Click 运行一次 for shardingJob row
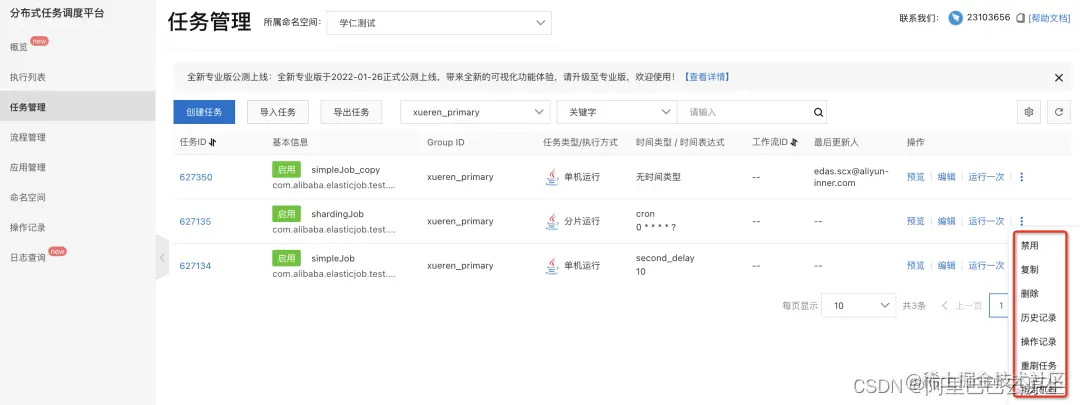1080x405 pixels. (986, 221)
